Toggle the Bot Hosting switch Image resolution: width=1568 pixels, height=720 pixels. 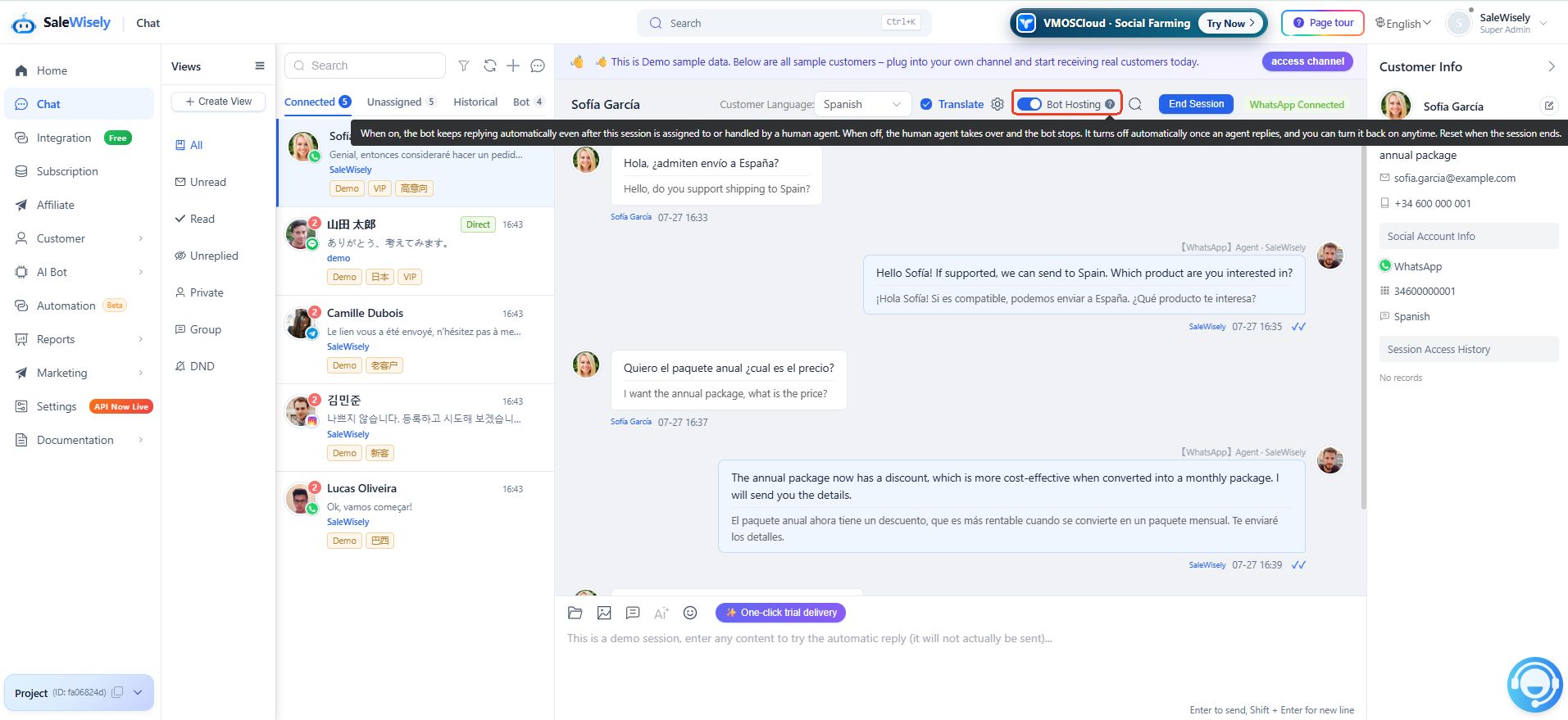1029,104
